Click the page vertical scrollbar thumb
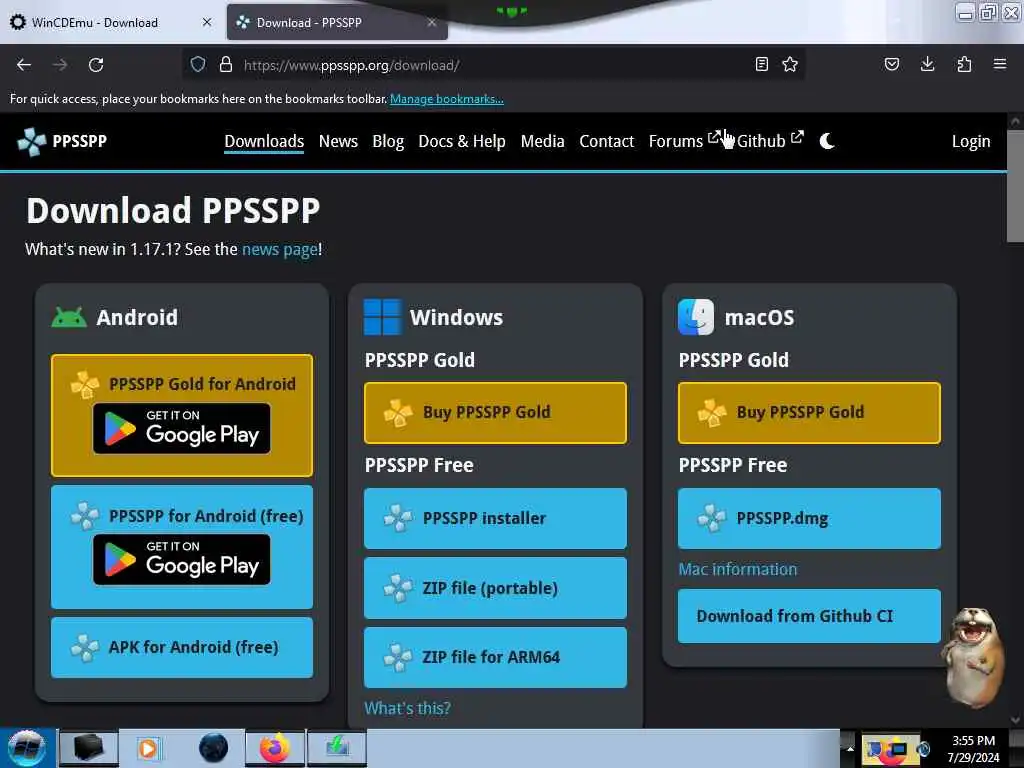This screenshot has height=768, width=1024. pos(1015,186)
